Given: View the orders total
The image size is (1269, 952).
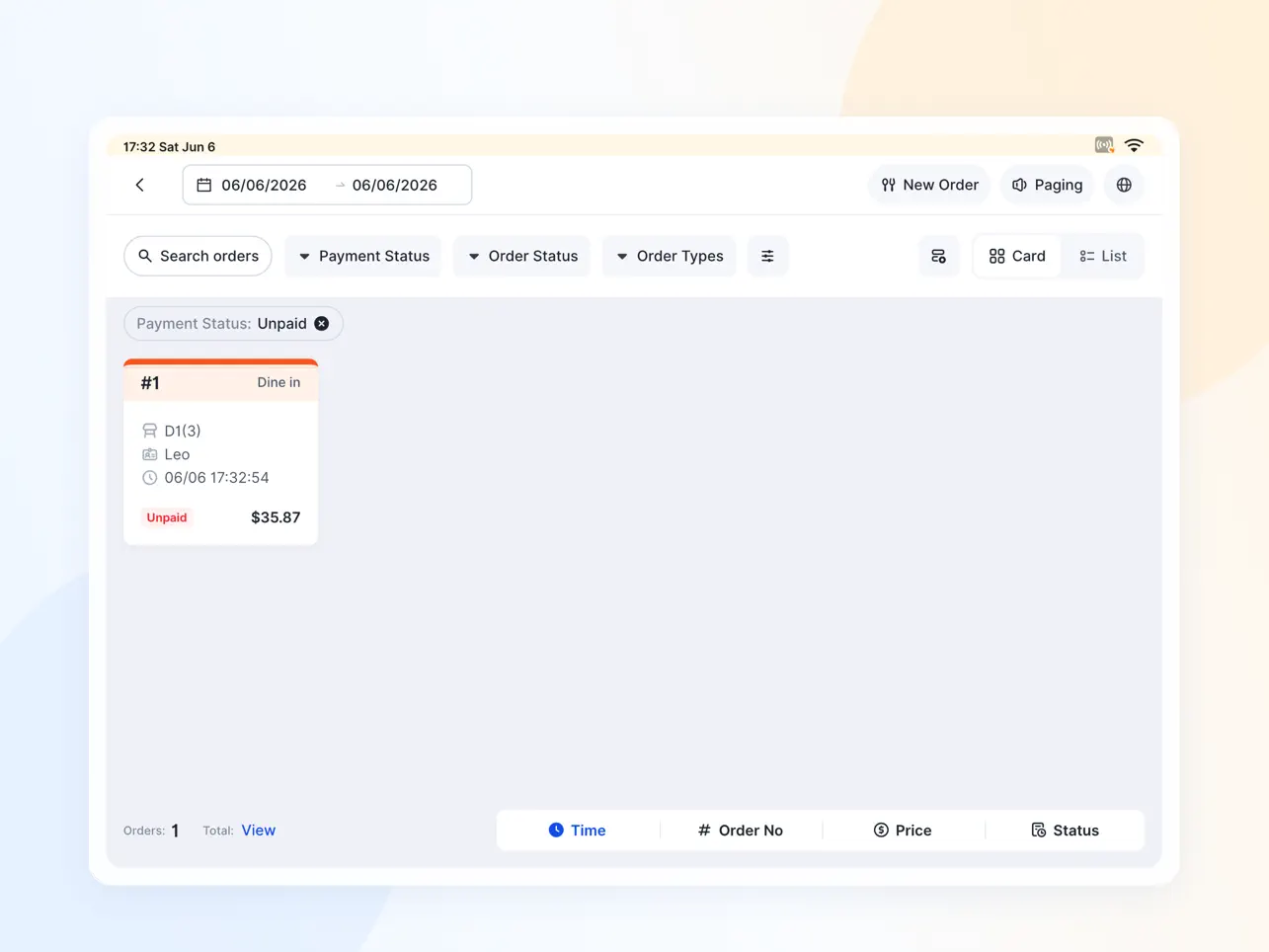Looking at the screenshot, I should pos(259,831).
